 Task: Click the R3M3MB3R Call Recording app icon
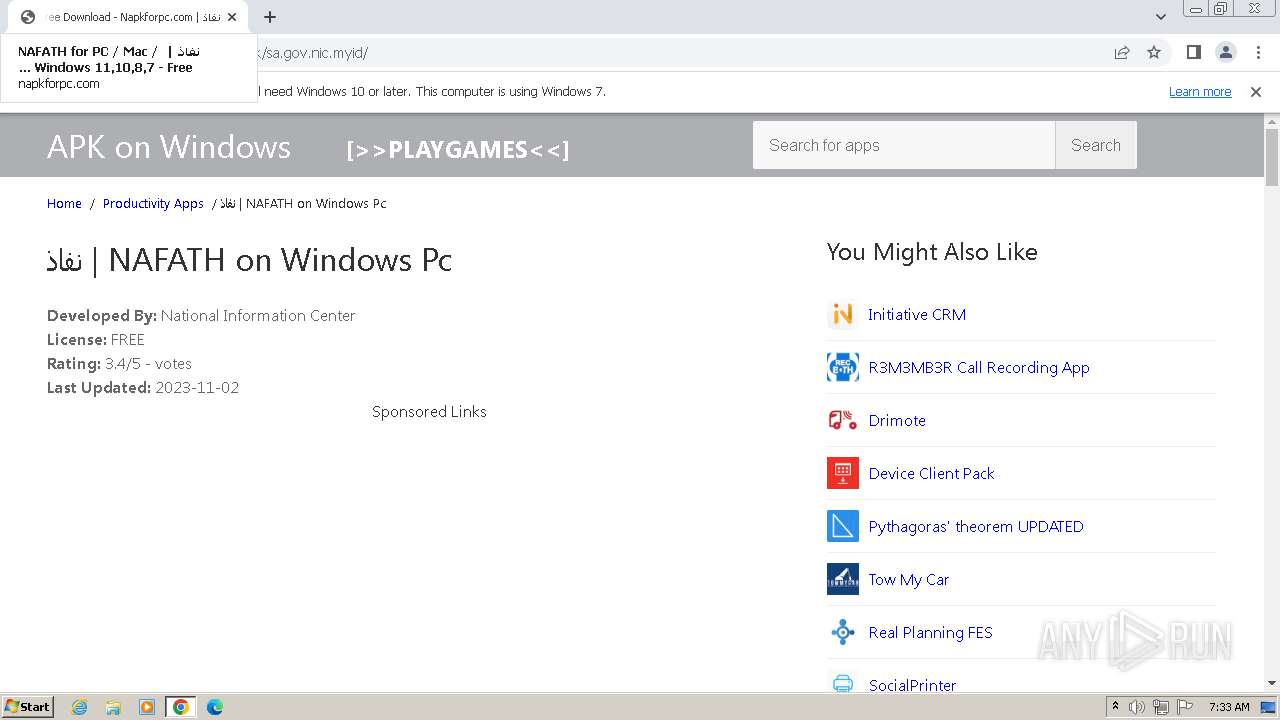click(843, 367)
